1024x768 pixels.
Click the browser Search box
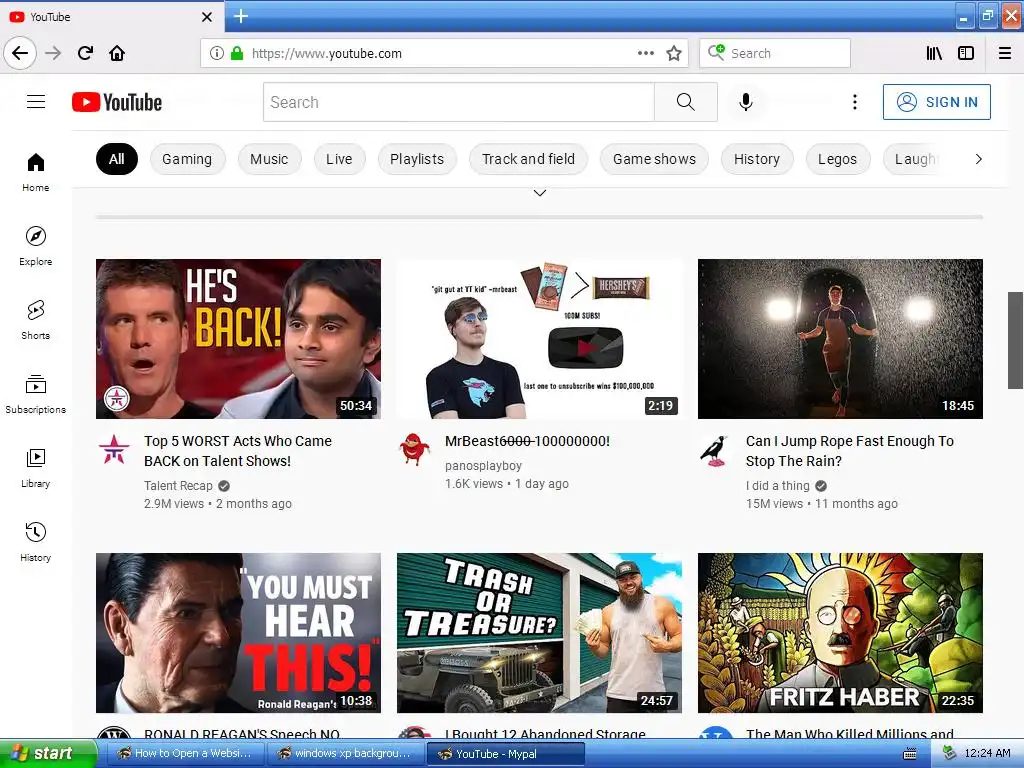tap(775, 53)
